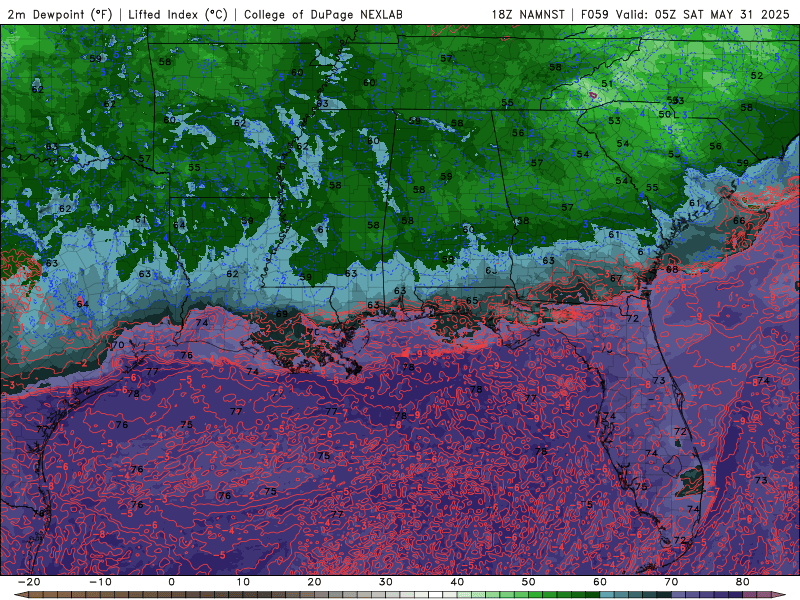Click the "67" dewpoint value on the map
The width and height of the screenshot is (800, 600).
[616, 279]
